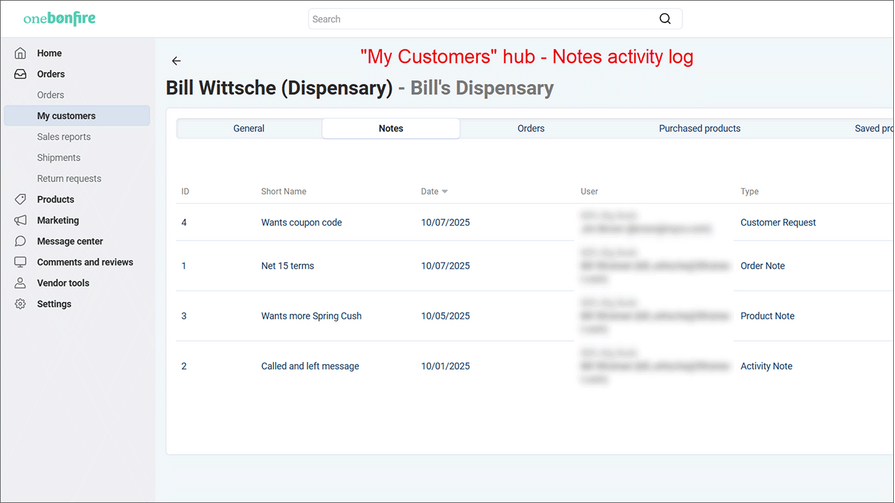Click the back arrow icon
This screenshot has width=895, height=503.
pyautogui.click(x=176, y=61)
